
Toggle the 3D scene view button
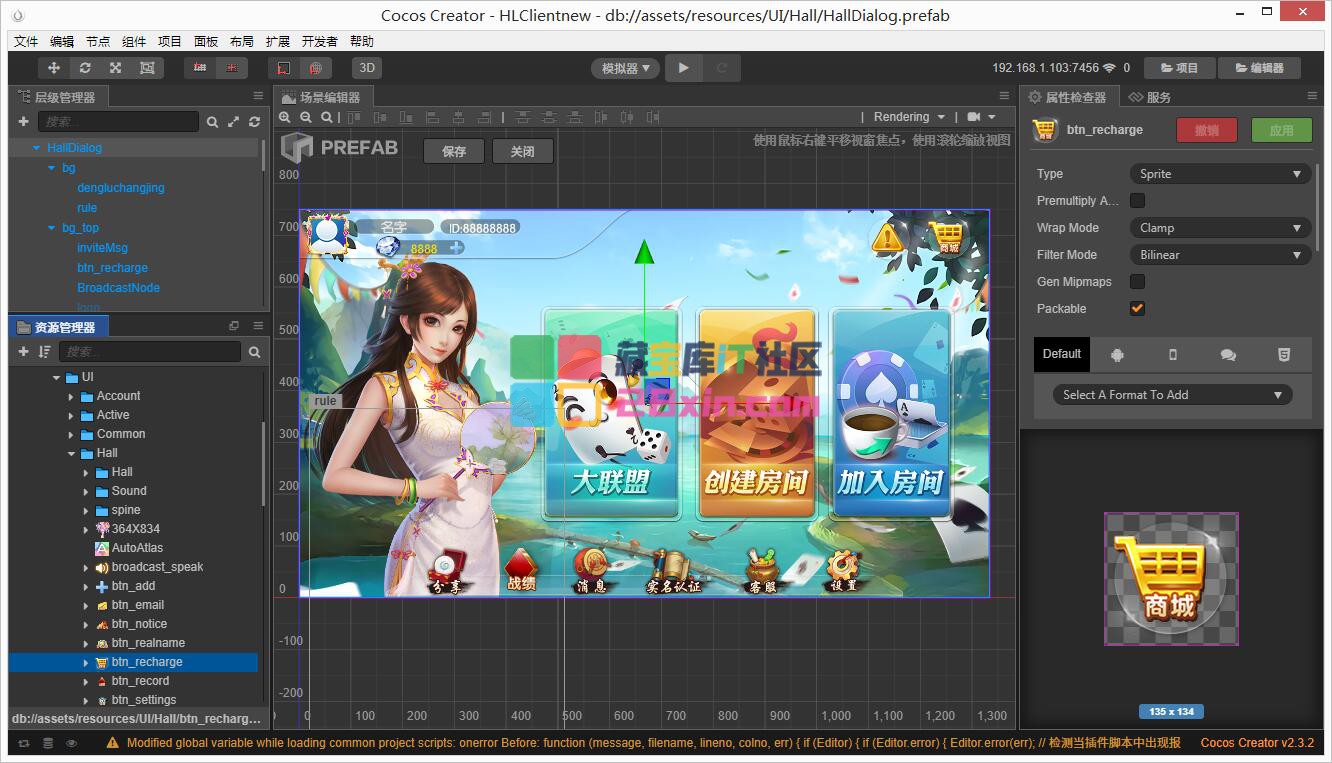tap(367, 68)
